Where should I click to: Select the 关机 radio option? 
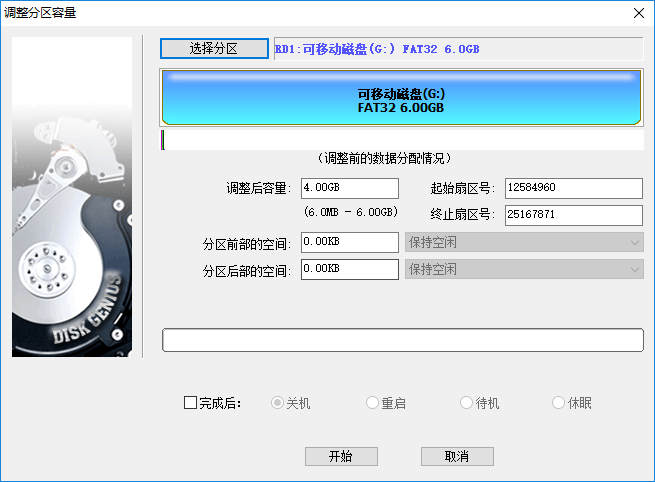coord(278,403)
